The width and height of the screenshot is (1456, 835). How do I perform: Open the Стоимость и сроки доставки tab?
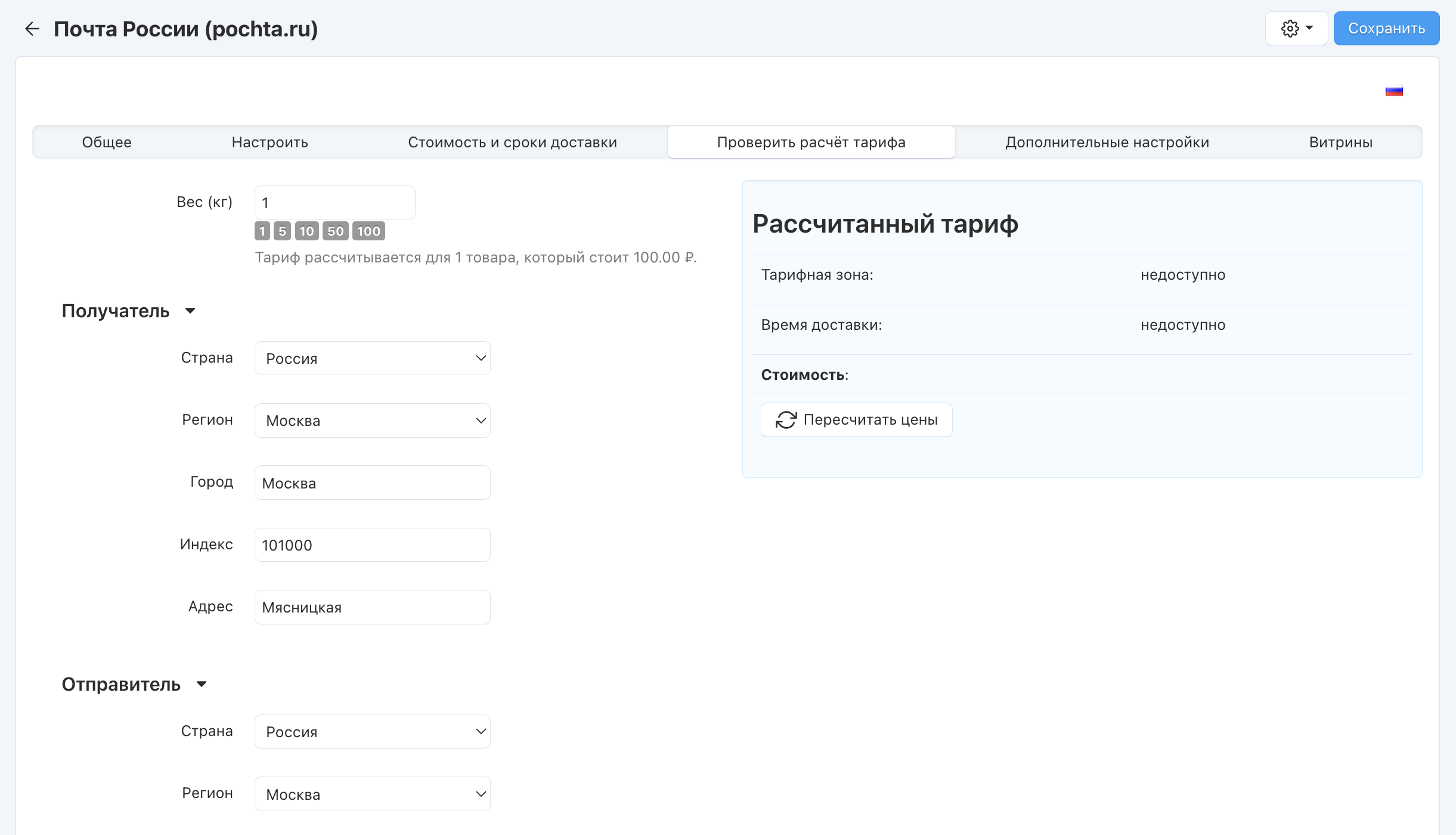coord(512,143)
